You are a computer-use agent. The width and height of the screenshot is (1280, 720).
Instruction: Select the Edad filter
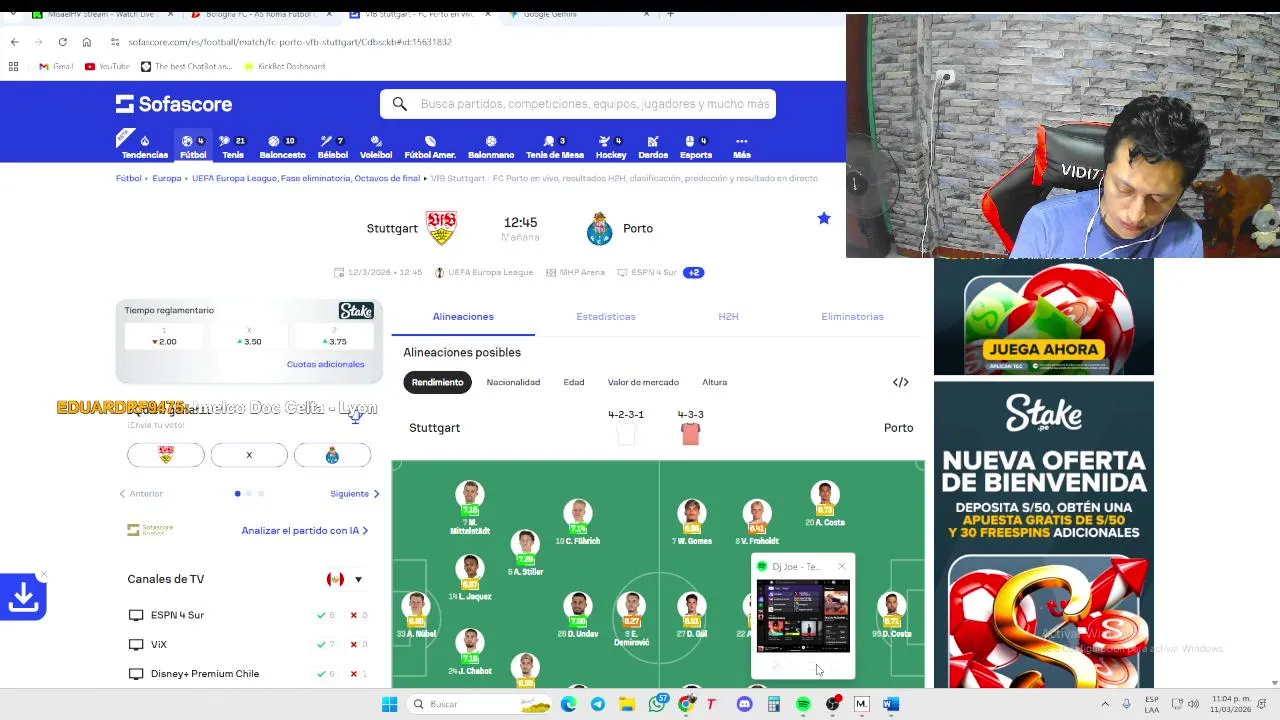574,382
